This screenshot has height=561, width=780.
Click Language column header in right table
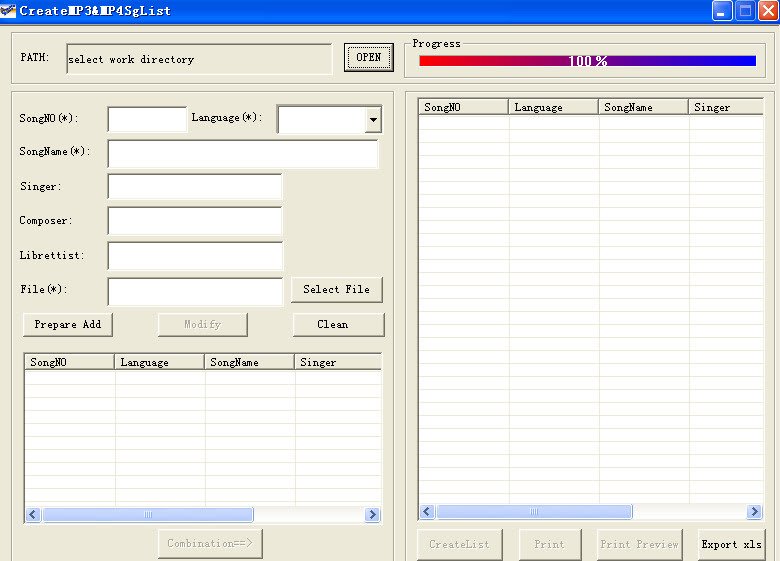pos(553,107)
